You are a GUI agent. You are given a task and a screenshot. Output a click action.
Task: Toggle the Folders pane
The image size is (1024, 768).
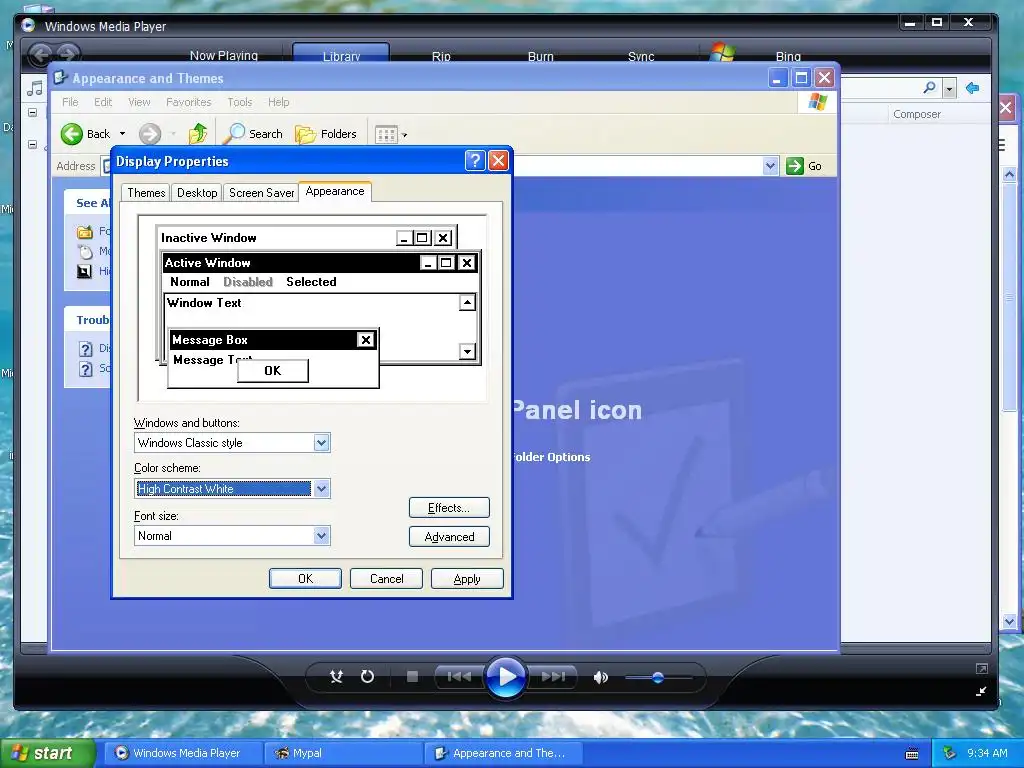[x=326, y=134]
